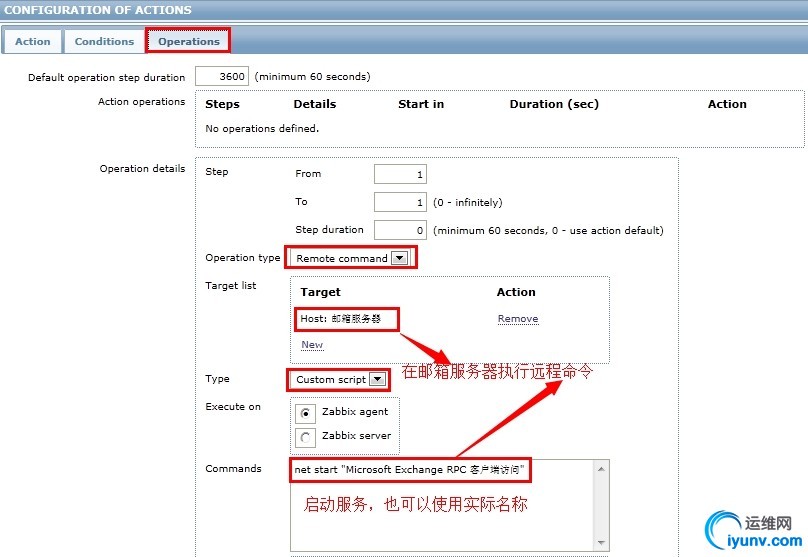Switch to the Action tab
The height and width of the screenshot is (557, 808).
click(32, 41)
